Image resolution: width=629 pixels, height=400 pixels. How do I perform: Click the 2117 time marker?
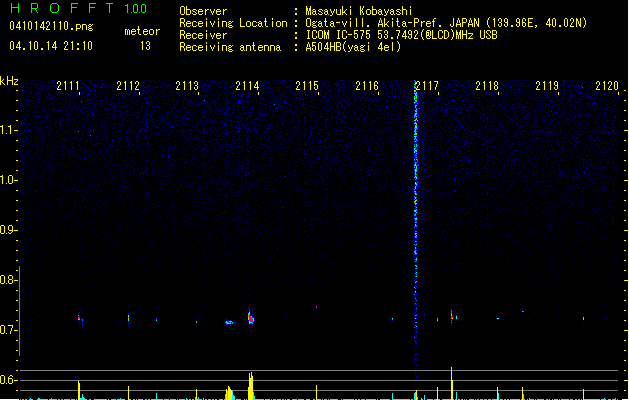click(427, 86)
